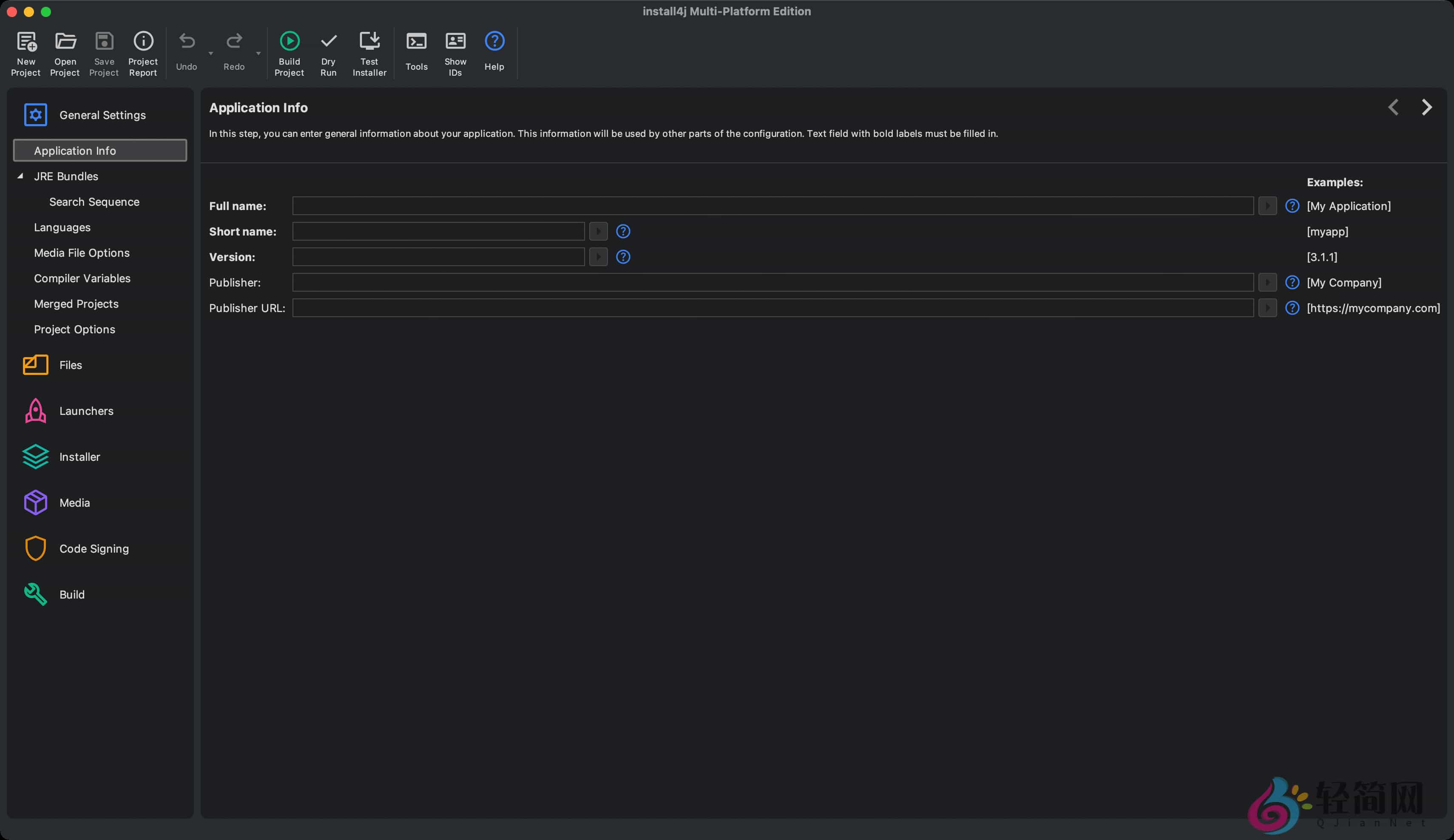Create a new project from the toolbar
The height and width of the screenshot is (840, 1454).
tap(26, 53)
